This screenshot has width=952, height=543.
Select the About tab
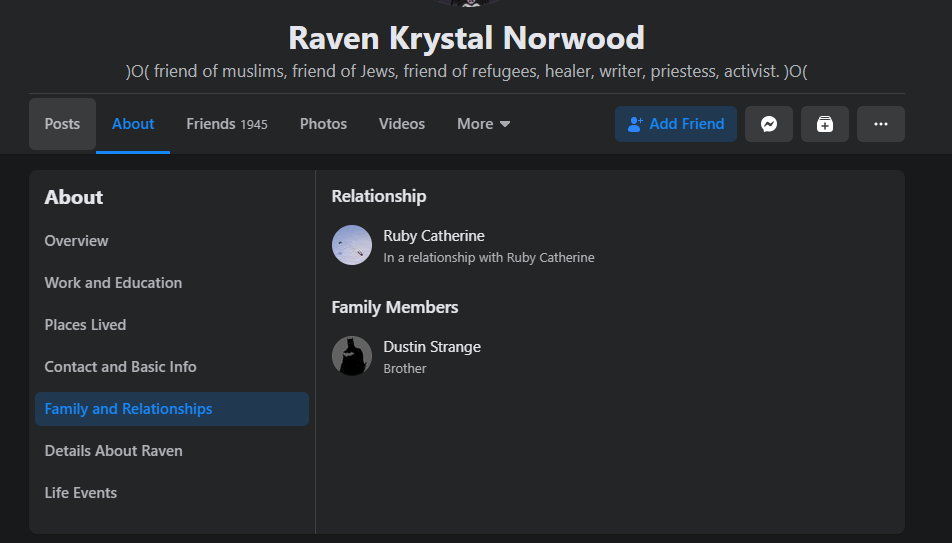[133, 124]
